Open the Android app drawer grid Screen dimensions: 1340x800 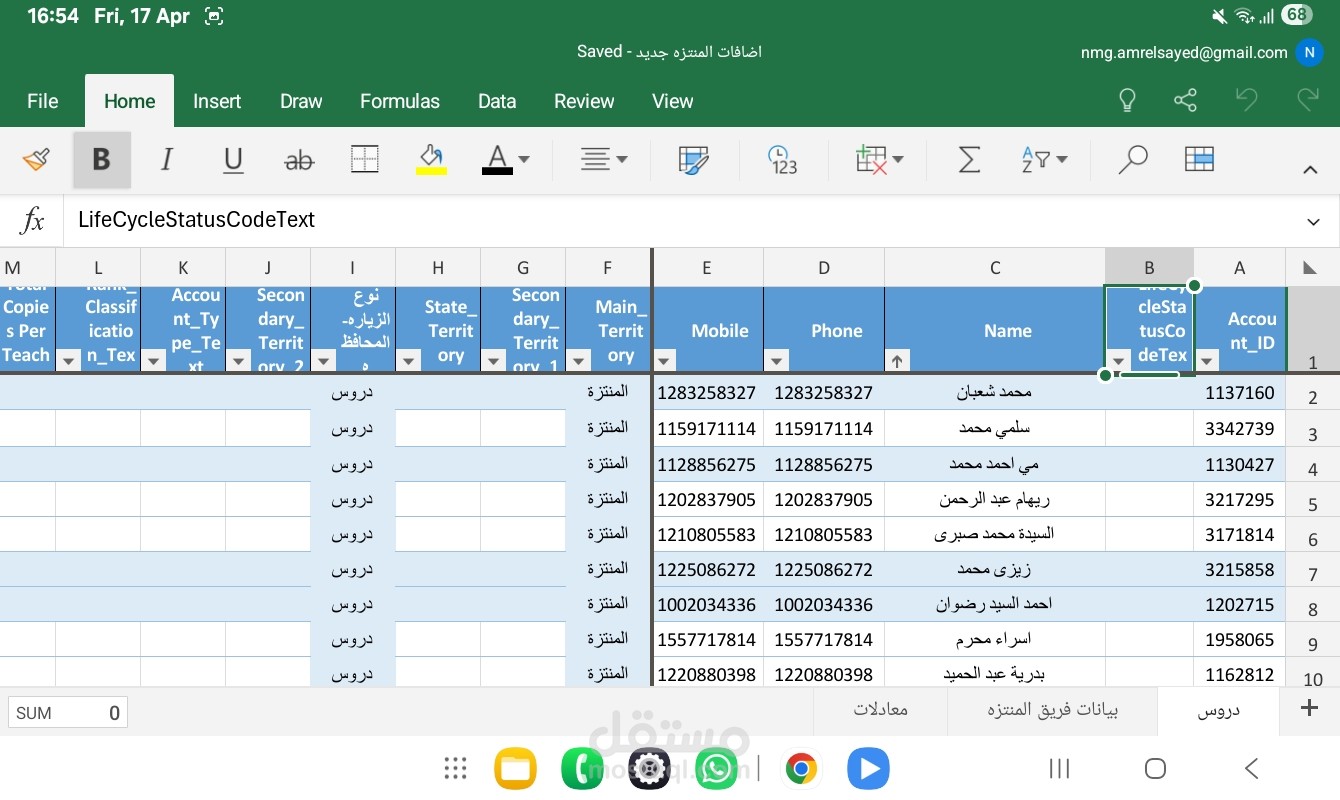pos(456,768)
